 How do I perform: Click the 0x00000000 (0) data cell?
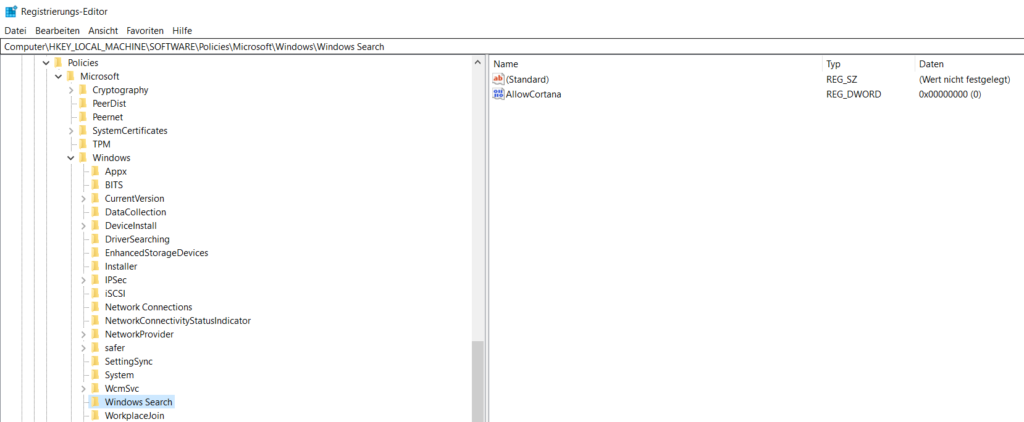pos(950,94)
